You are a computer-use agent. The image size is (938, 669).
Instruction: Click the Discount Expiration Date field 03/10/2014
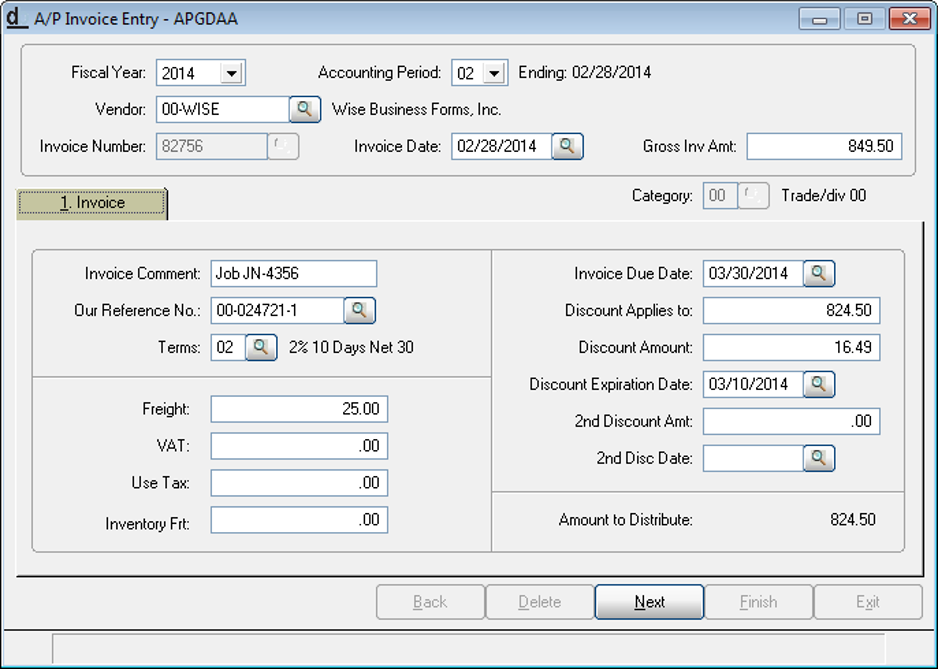click(x=753, y=384)
